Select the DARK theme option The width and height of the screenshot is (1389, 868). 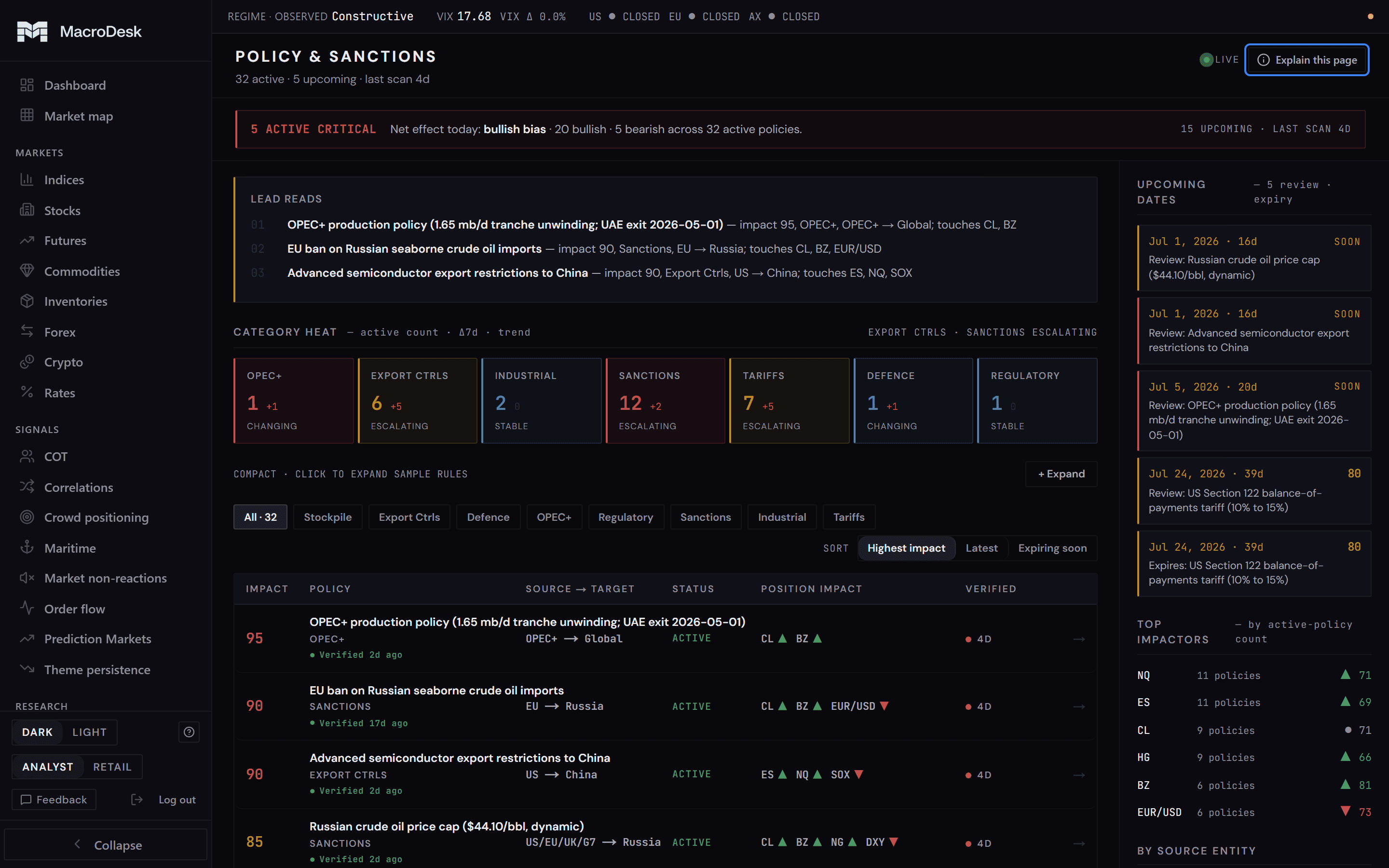(37, 732)
